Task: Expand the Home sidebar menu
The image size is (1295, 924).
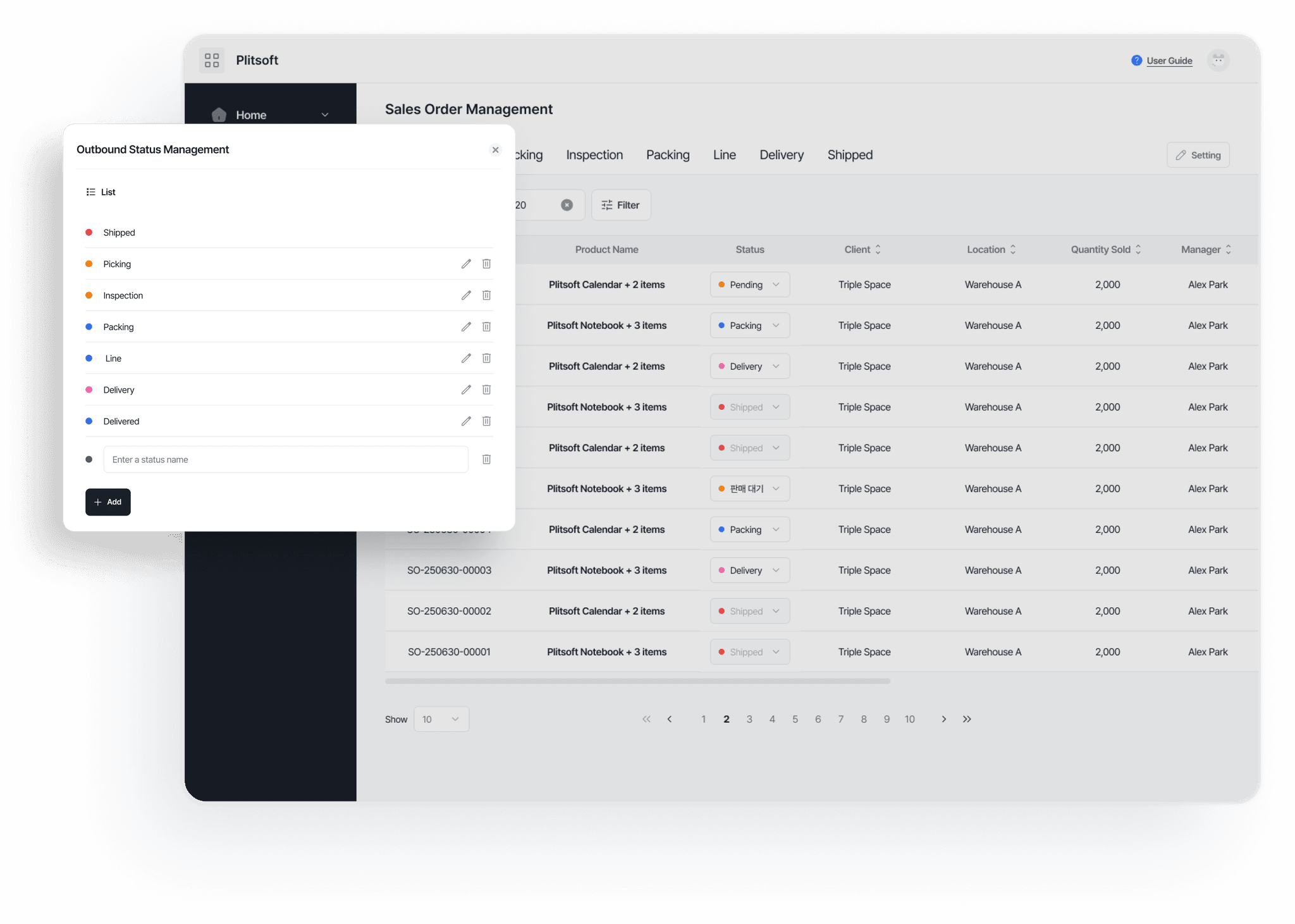Action: pyautogui.click(x=324, y=115)
